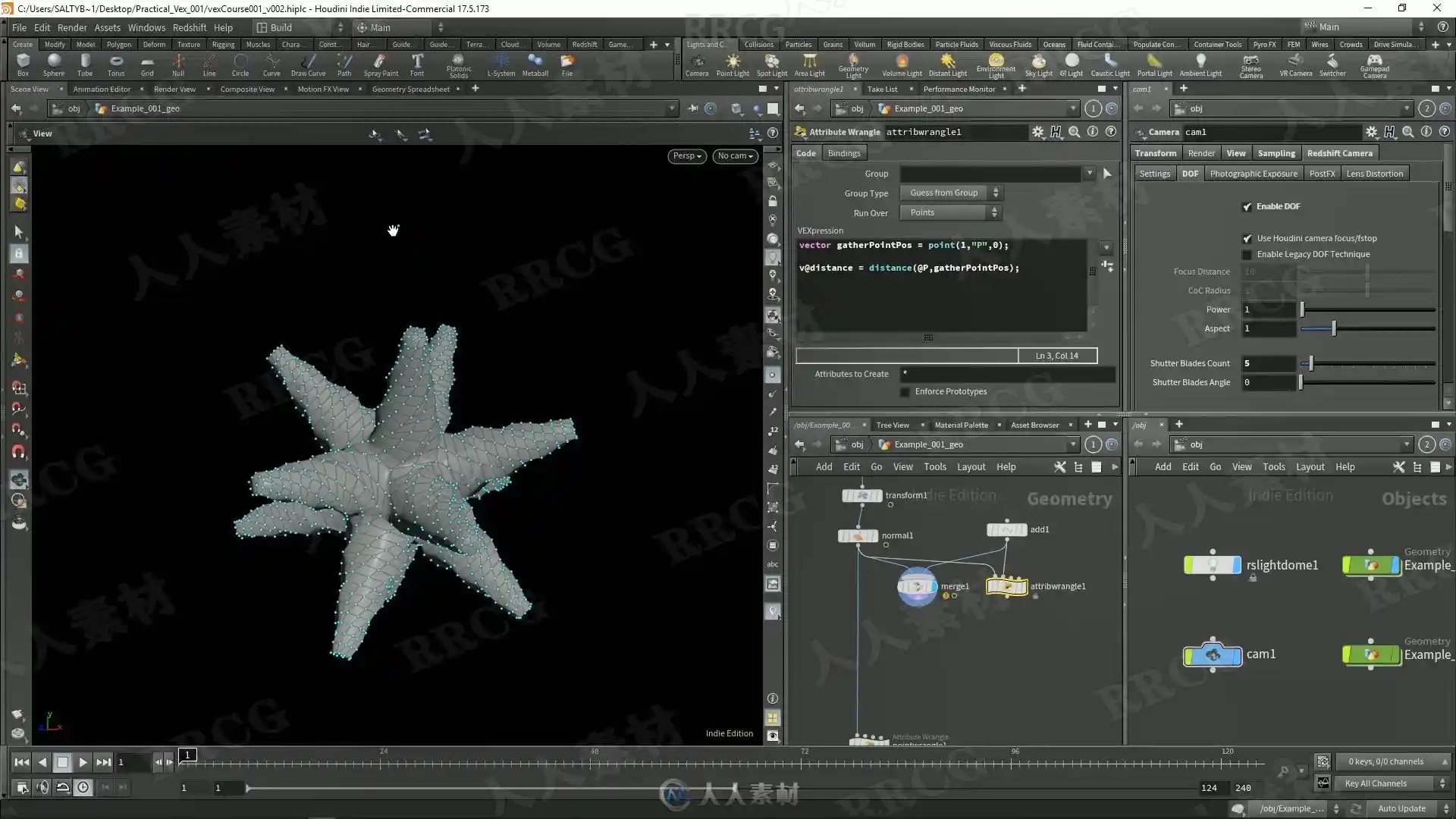Open the Group Type dropdown

pyautogui.click(x=951, y=193)
